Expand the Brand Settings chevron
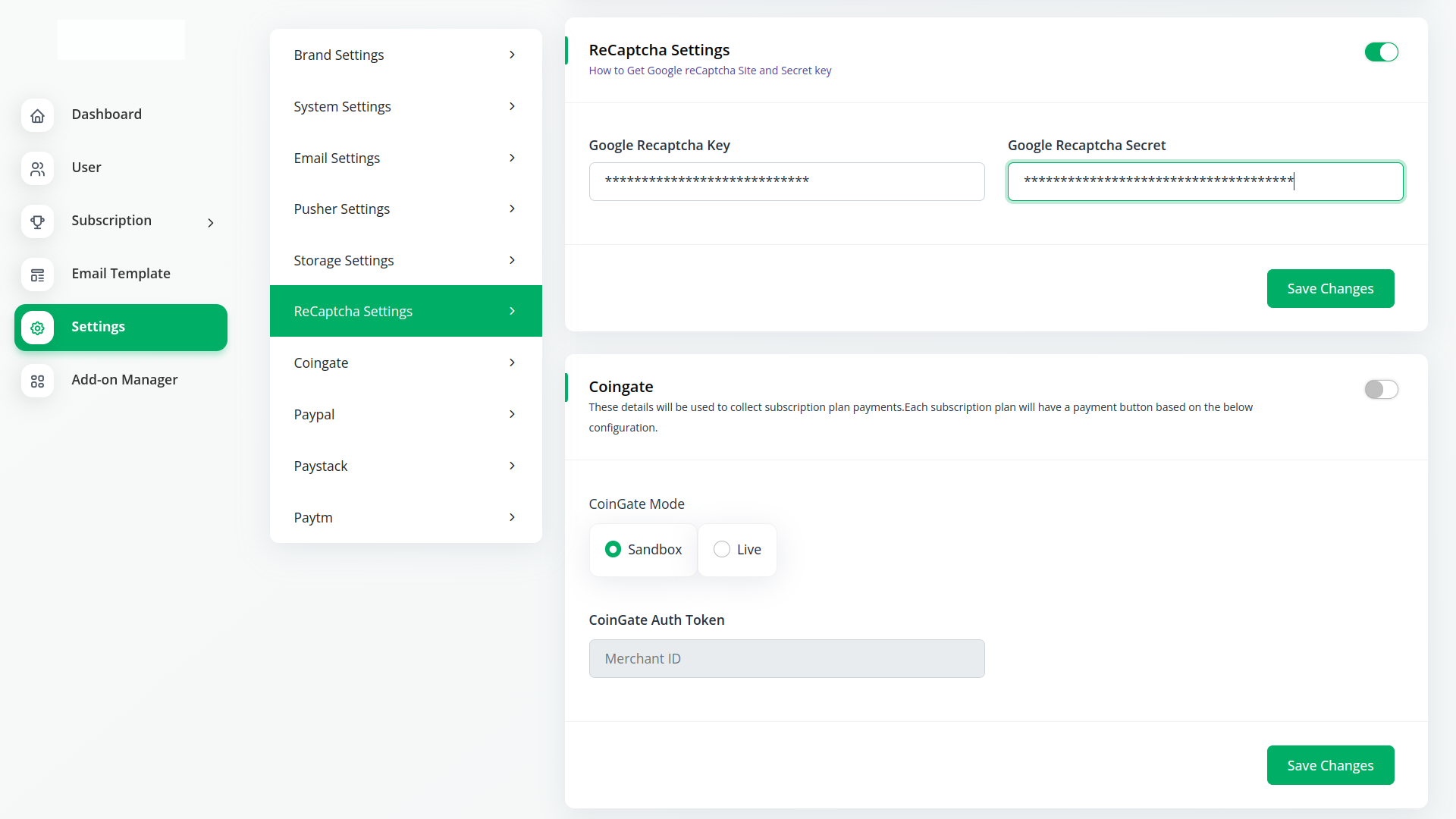Viewport: 1456px width, 819px height. coord(512,55)
